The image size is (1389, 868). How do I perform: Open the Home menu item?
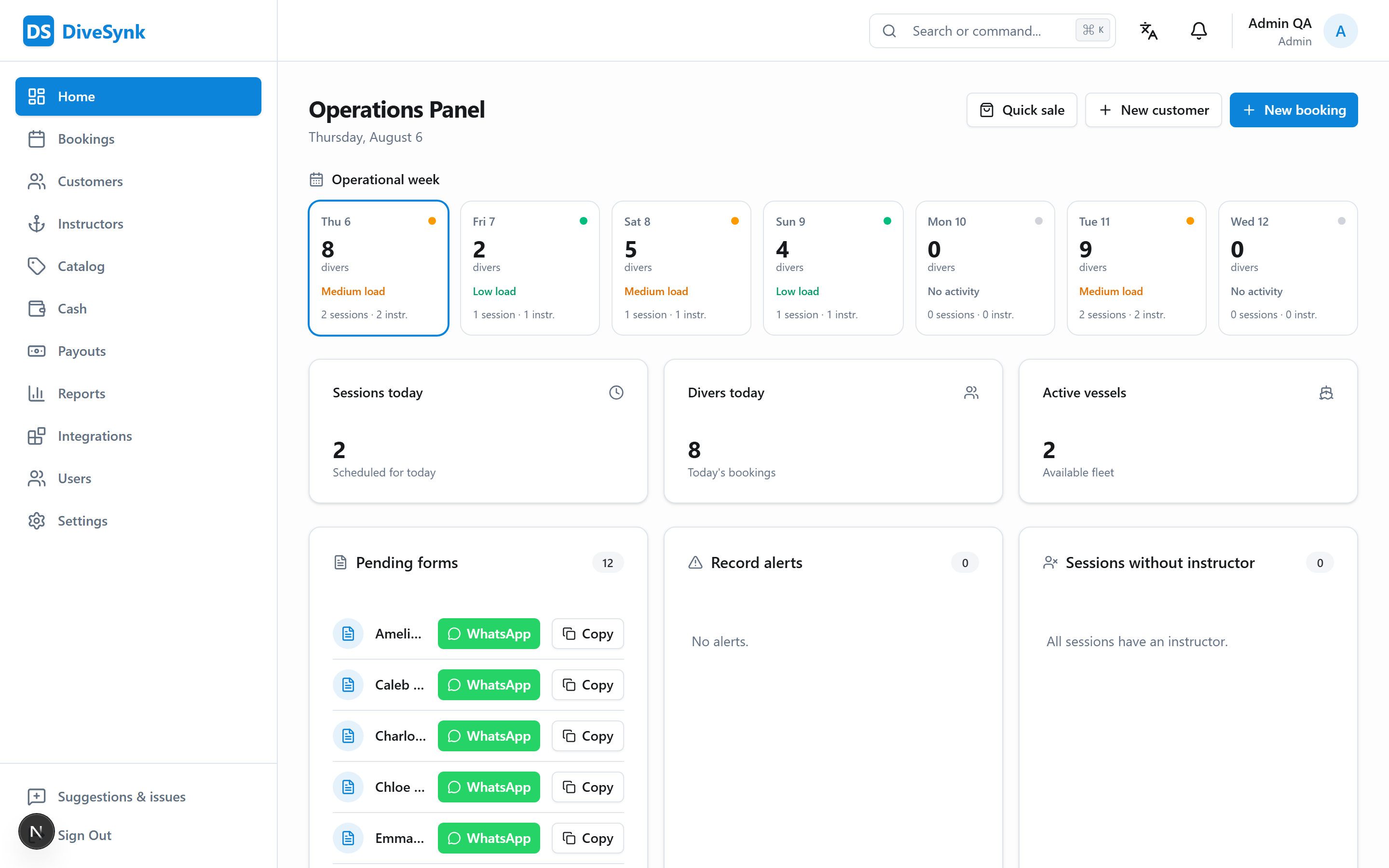(x=138, y=96)
